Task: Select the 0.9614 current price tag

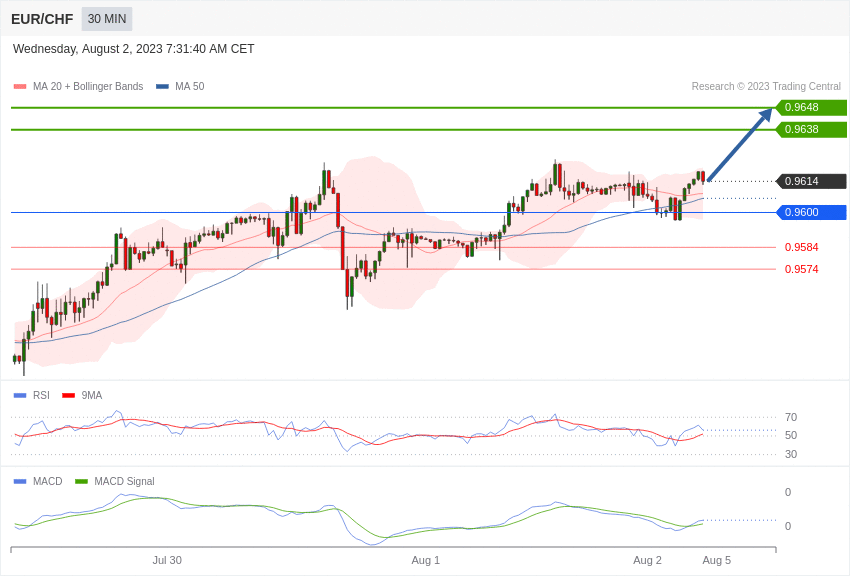Action: (810, 181)
